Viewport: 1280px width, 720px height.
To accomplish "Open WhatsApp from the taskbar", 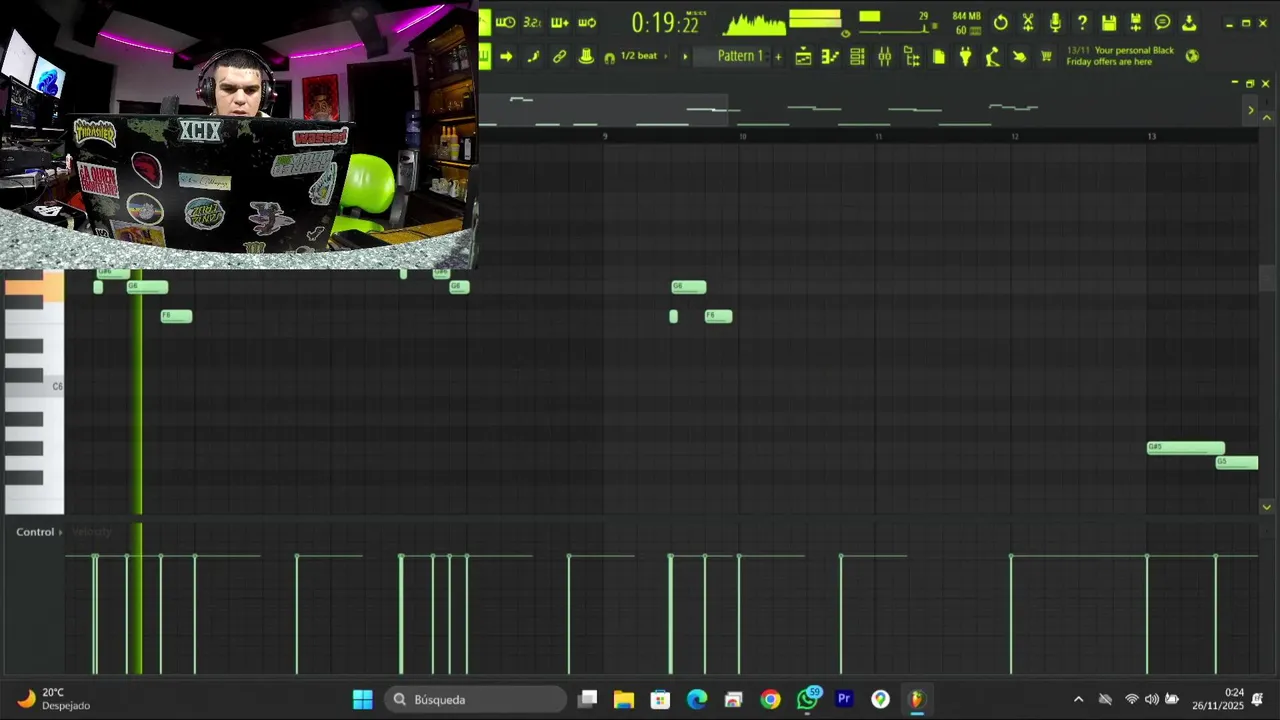I will [807, 699].
